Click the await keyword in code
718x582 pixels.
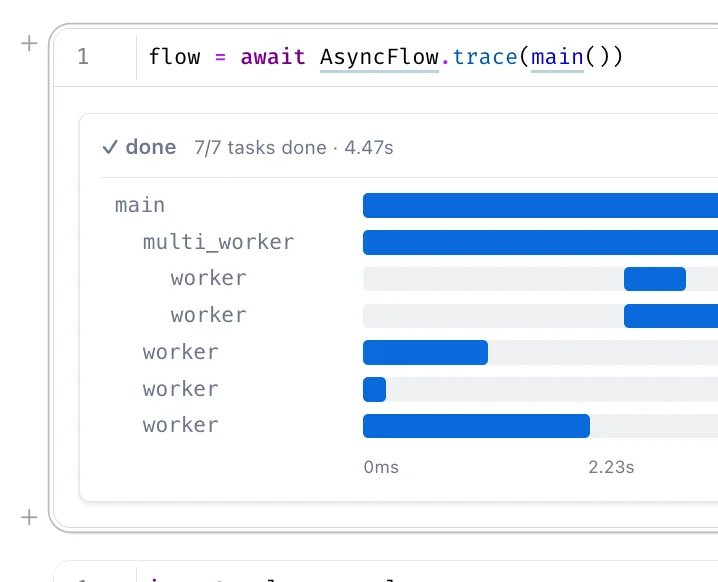273,57
